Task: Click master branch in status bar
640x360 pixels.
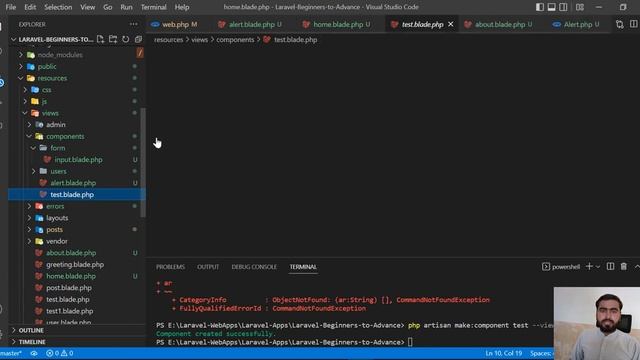Action: point(11,353)
